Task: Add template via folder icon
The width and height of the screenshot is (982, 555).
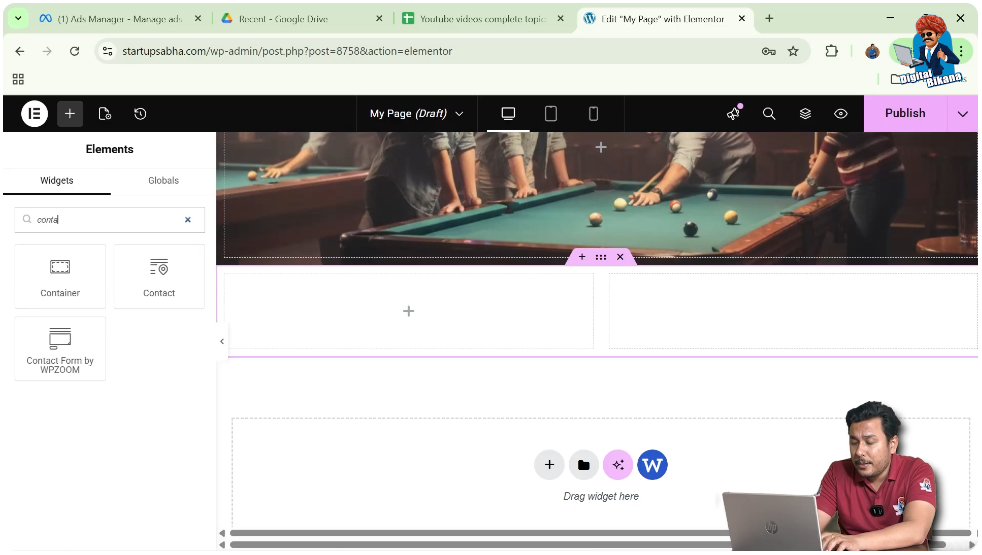Action: [x=583, y=465]
